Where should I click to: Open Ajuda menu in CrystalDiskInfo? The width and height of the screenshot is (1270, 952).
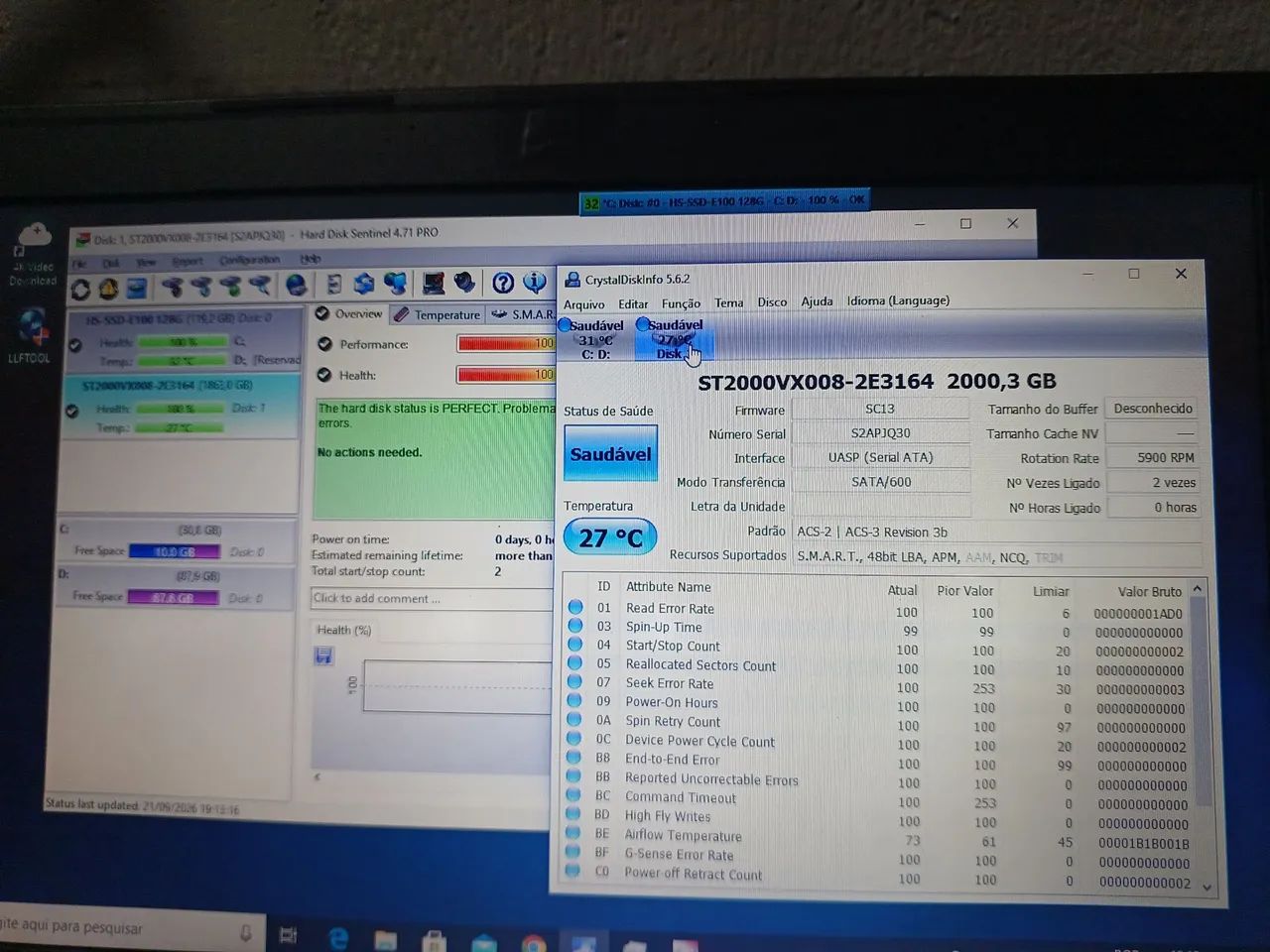pos(817,301)
